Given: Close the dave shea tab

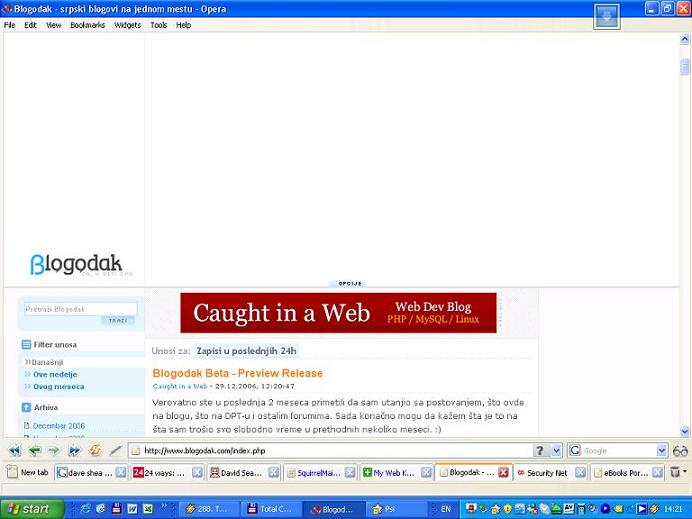Looking at the screenshot, I should 120,473.
